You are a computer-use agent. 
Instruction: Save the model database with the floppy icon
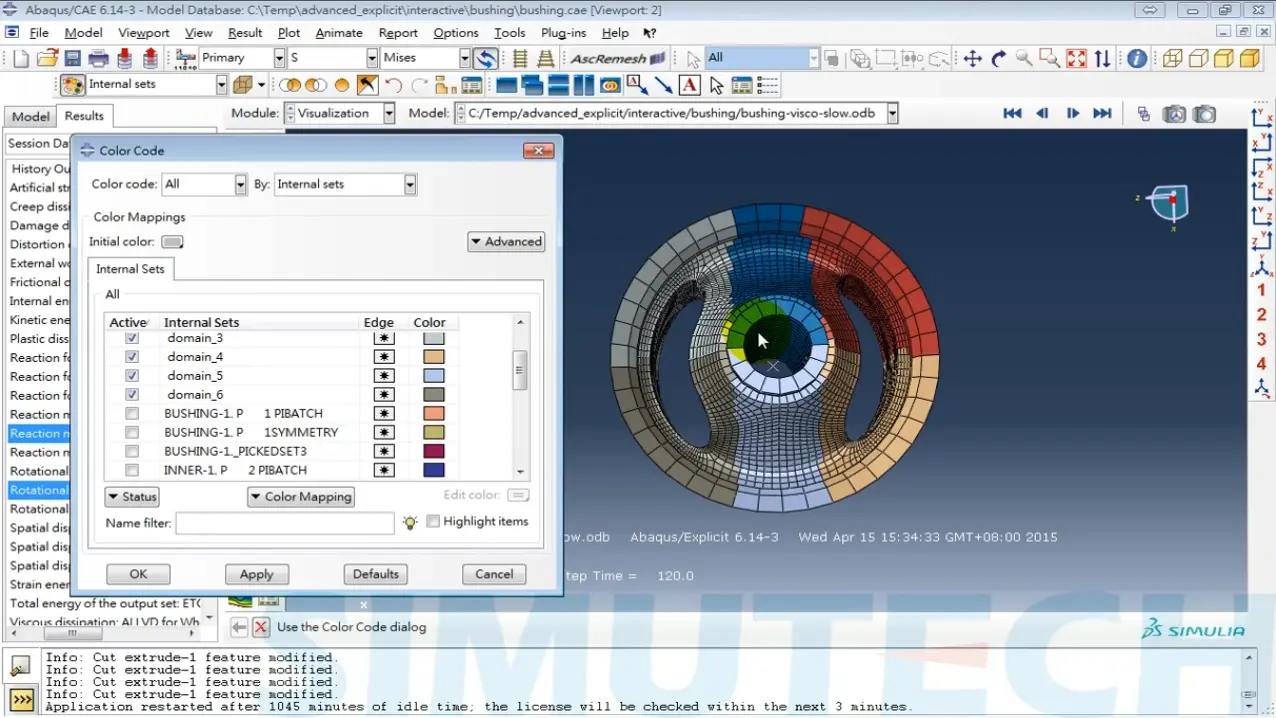pyautogui.click(x=72, y=59)
